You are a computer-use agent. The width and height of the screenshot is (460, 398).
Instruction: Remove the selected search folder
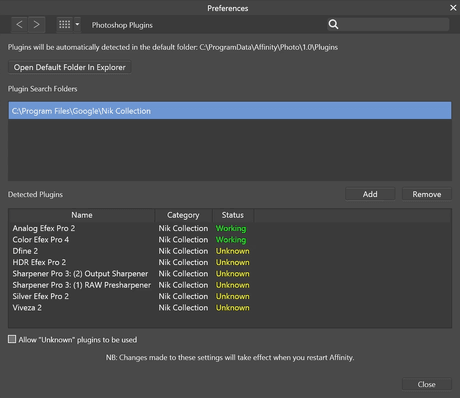pyautogui.click(x=427, y=194)
